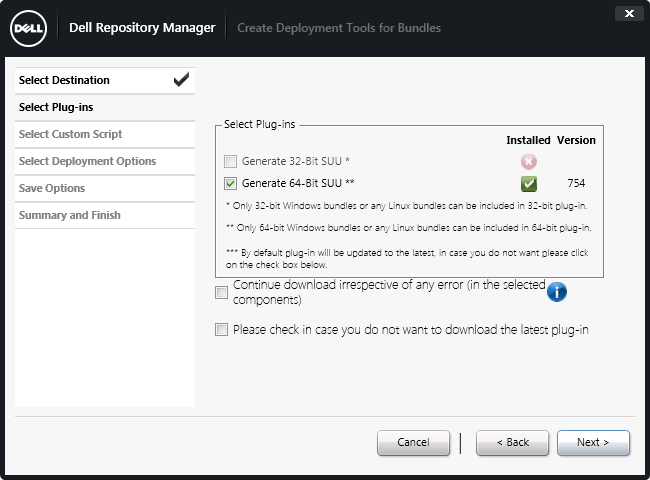Click the Back button

click(512, 442)
